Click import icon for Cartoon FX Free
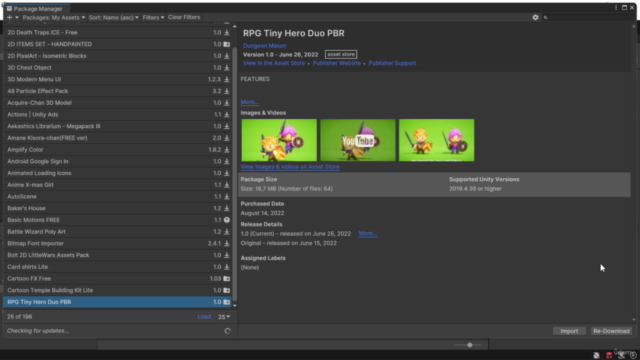The width and height of the screenshot is (640, 360). click(227, 278)
